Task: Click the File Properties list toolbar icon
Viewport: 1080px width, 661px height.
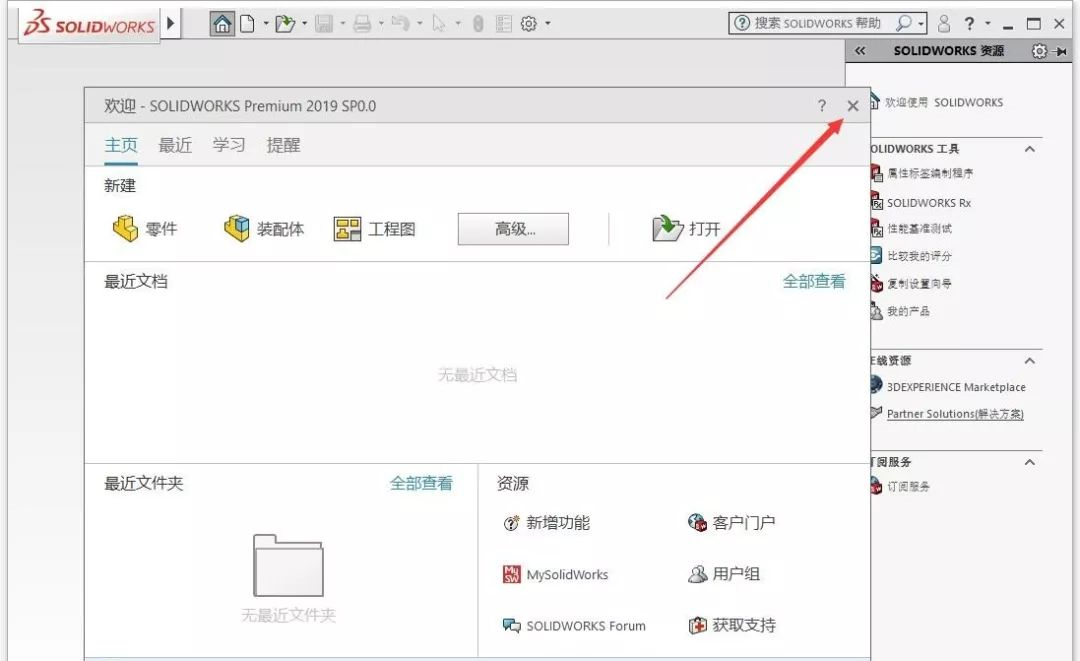Action: click(504, 24)
